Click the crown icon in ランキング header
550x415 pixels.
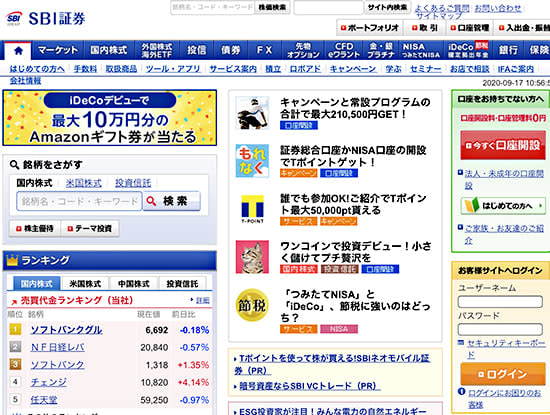[12, 260]
